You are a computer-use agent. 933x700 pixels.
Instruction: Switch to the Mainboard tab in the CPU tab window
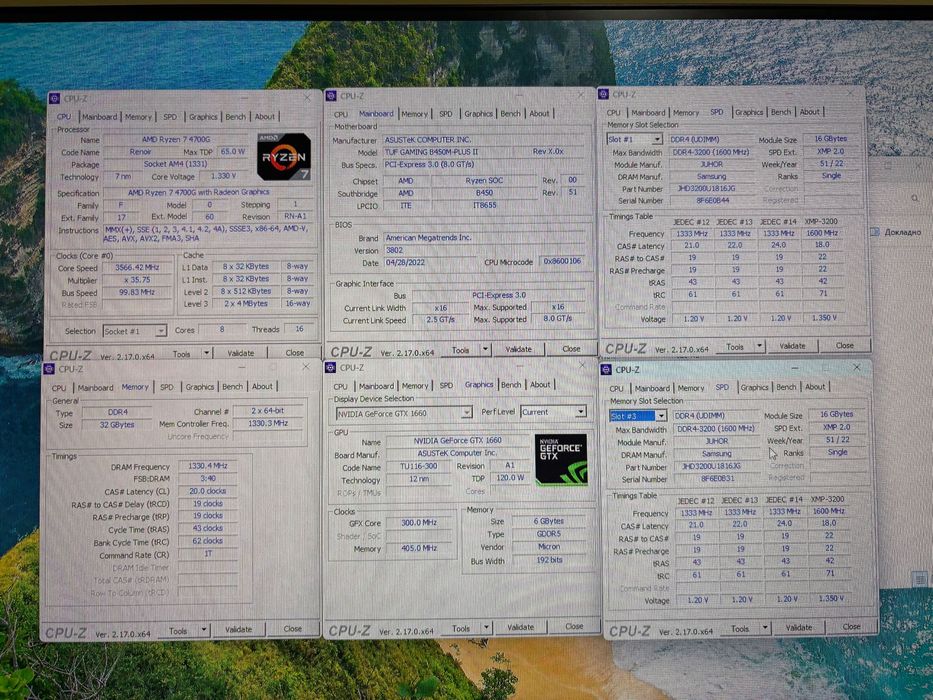pyautogui.click(x=99, y=117)
